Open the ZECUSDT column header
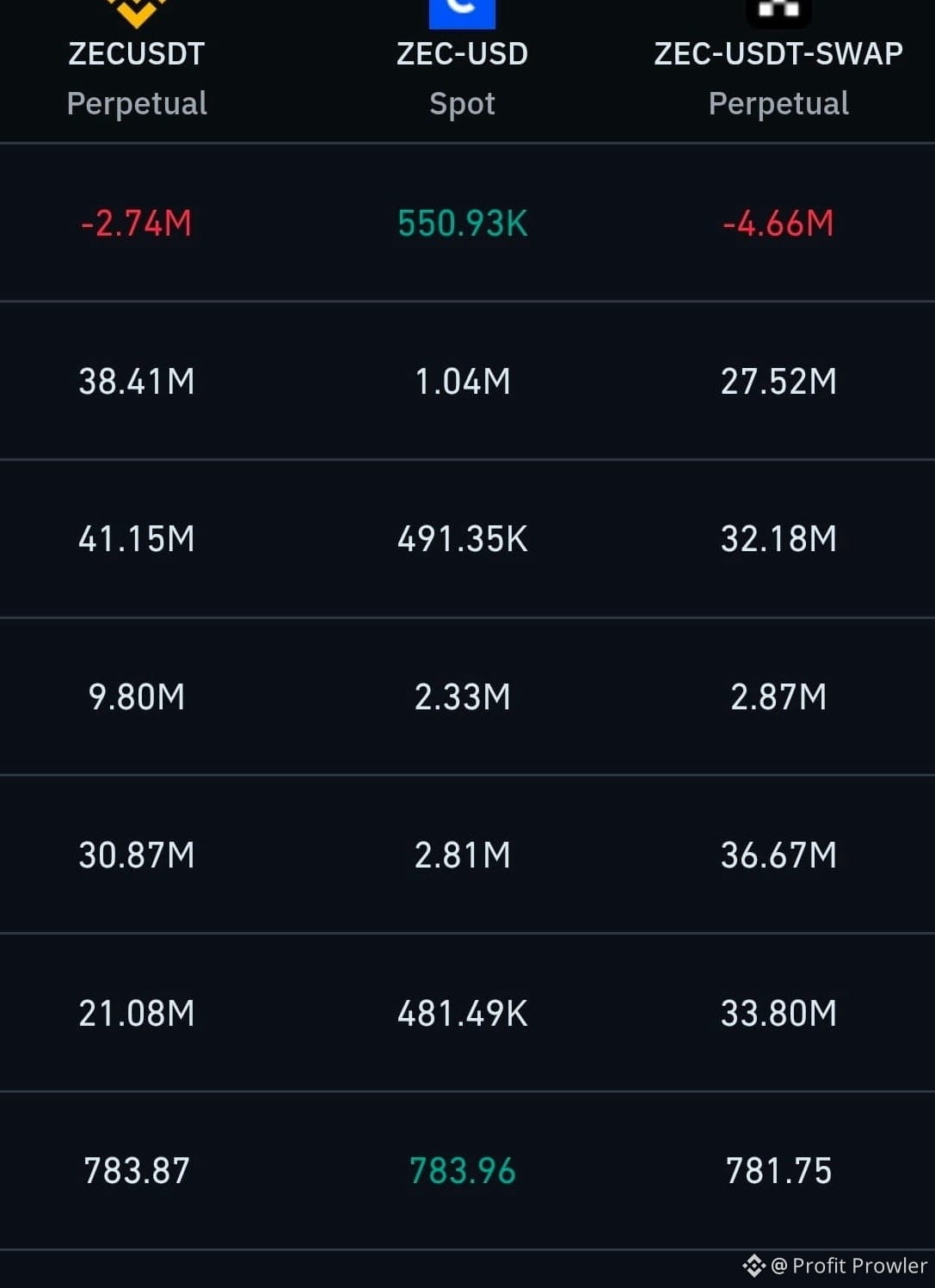 (x=137, y=54)
